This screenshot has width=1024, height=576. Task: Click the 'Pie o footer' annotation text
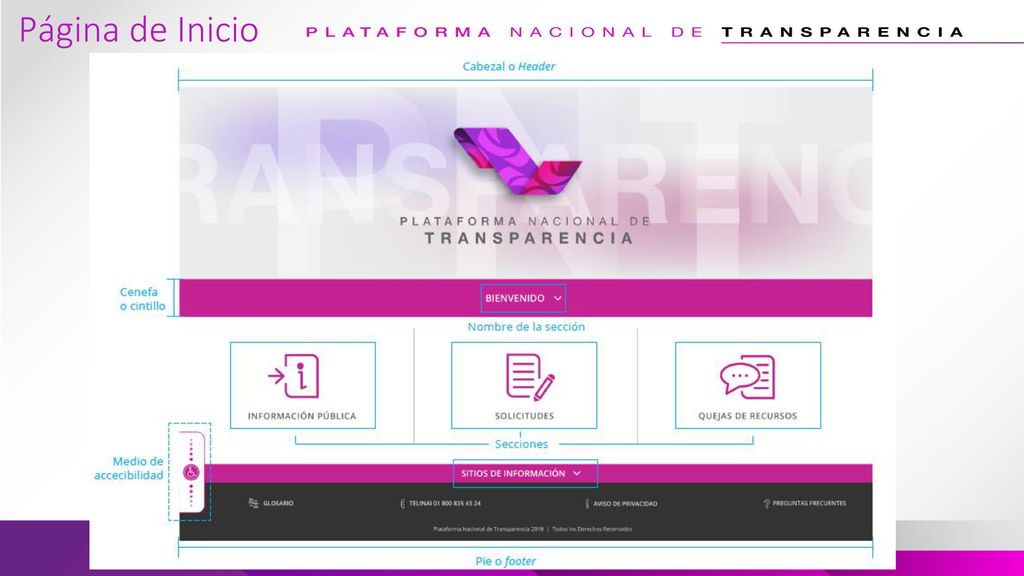tap(505, 561)
